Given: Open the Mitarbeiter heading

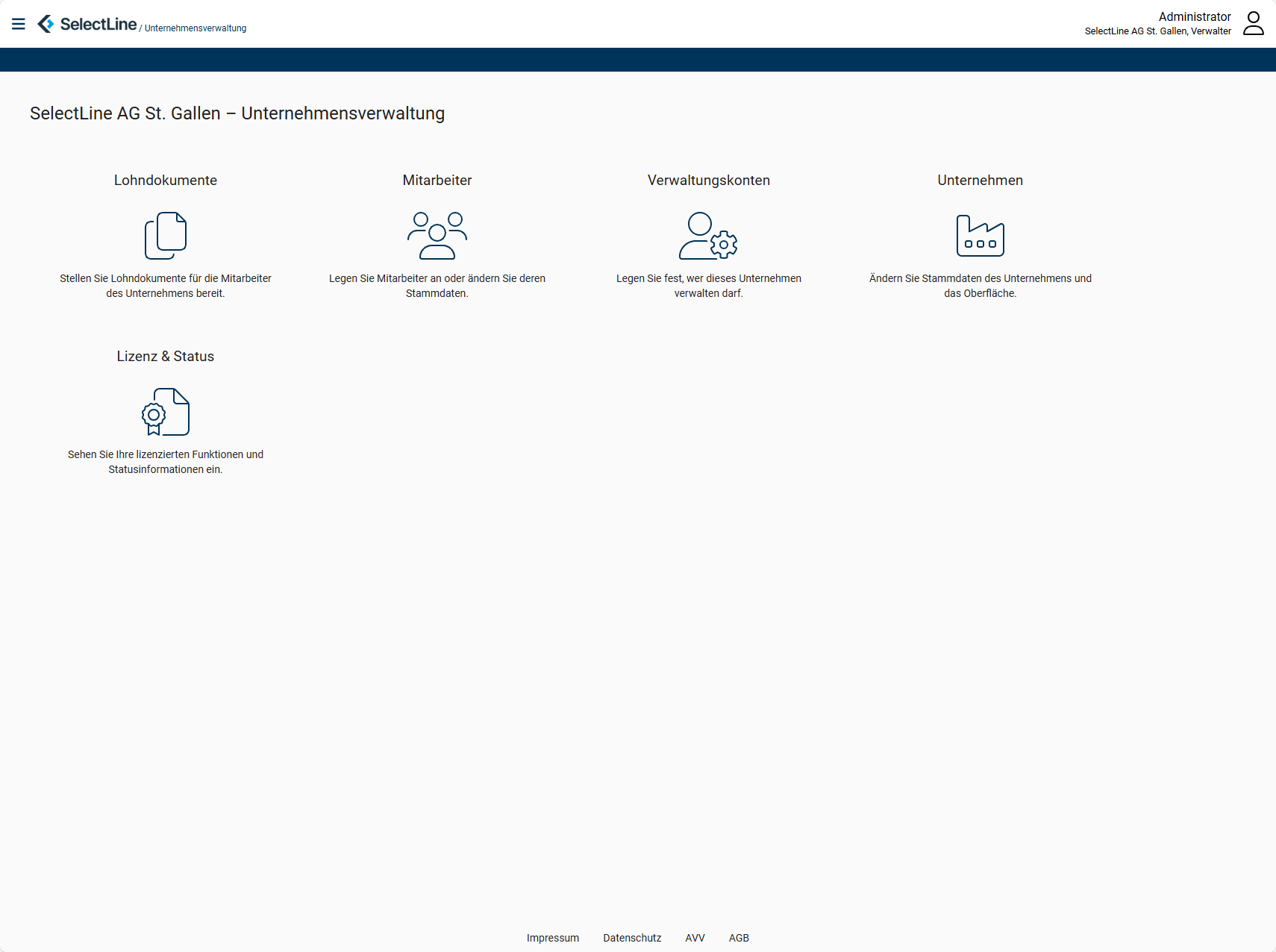Looking at the screenshot, I should 437,181.
